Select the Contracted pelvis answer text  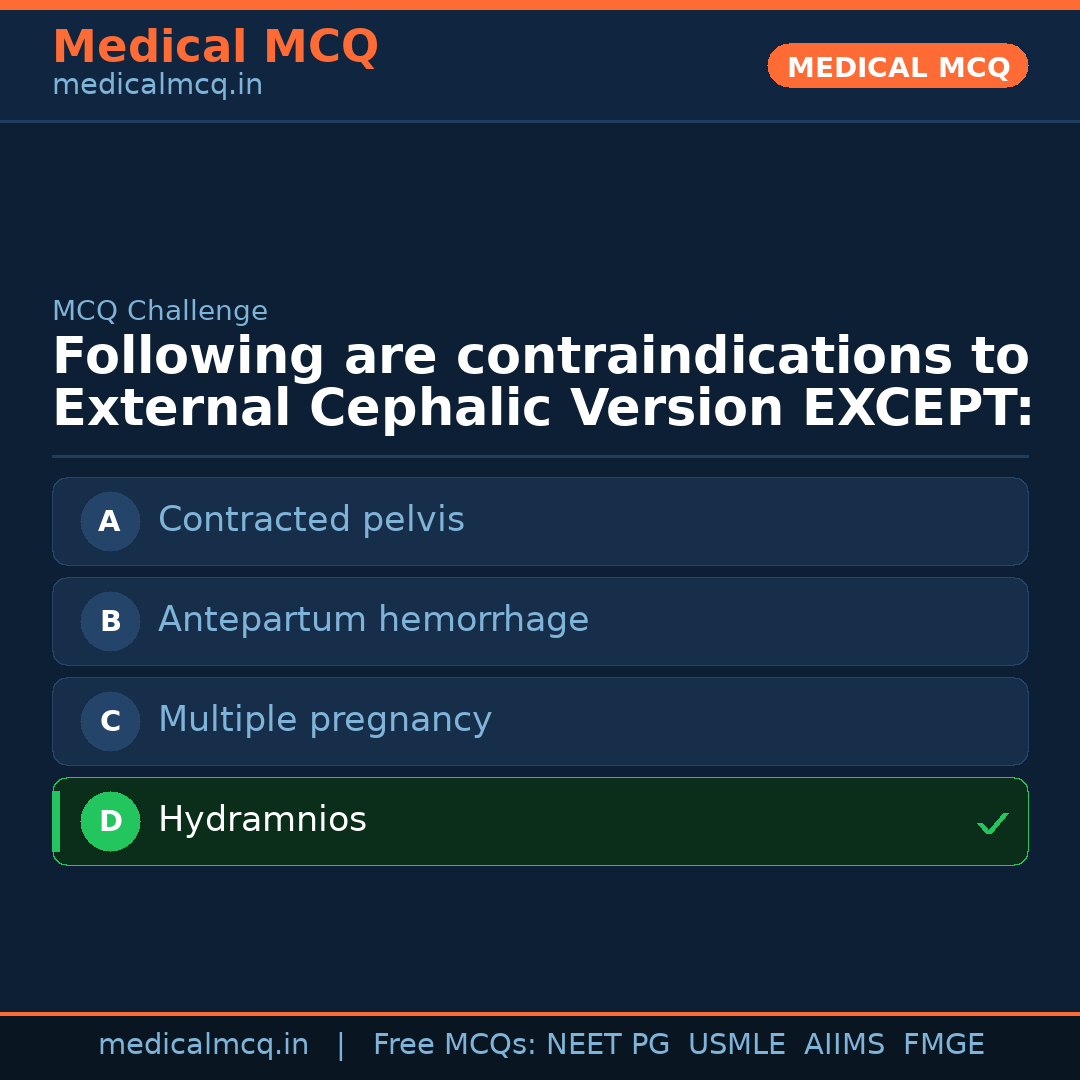click(311, 520)
